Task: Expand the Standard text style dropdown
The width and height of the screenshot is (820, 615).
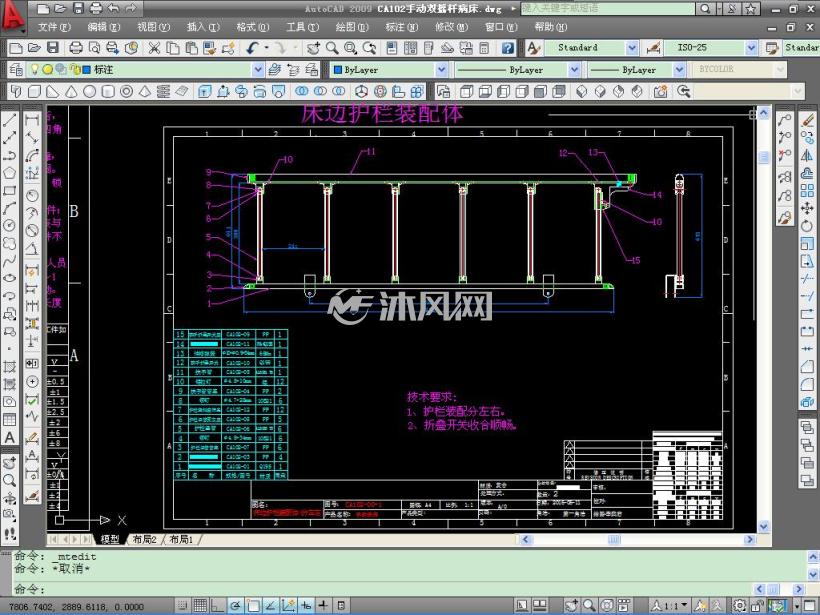Action: coord(632,48)
